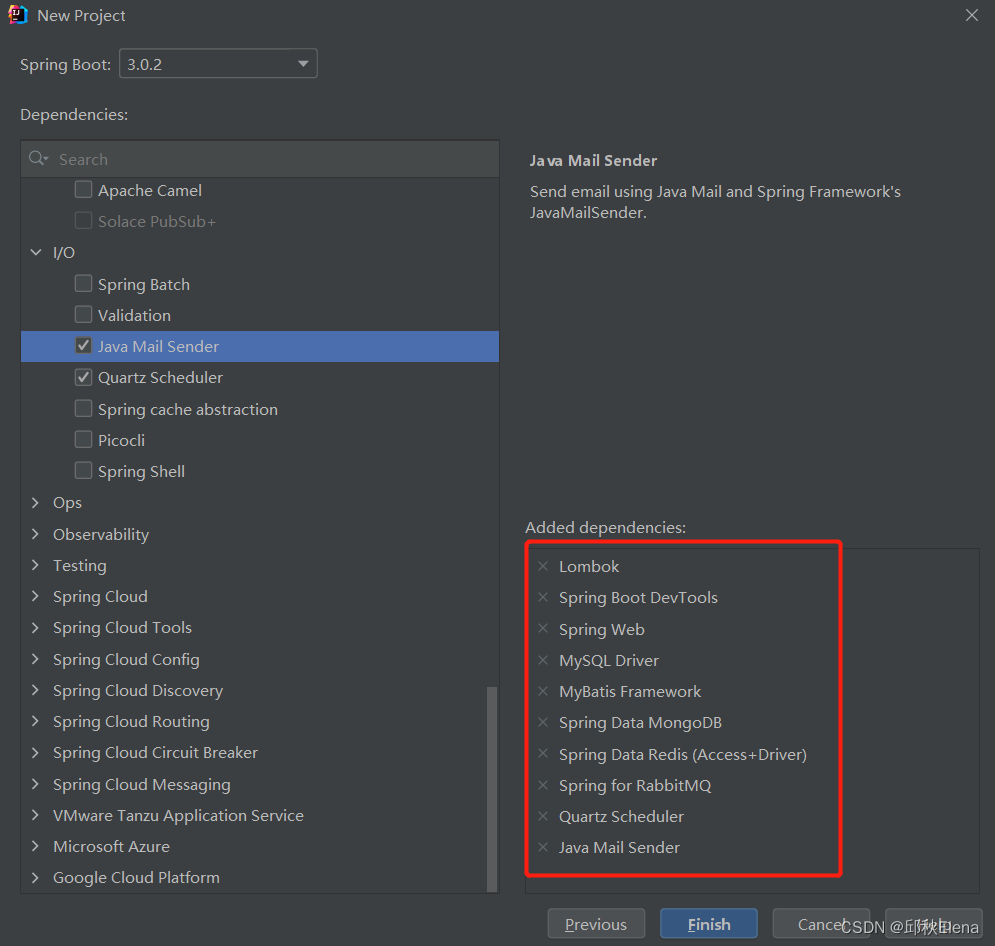Check the Picocli checkbox
Image resolution: width=995 pixels, height=946 pixels.
tap(83, 440)
